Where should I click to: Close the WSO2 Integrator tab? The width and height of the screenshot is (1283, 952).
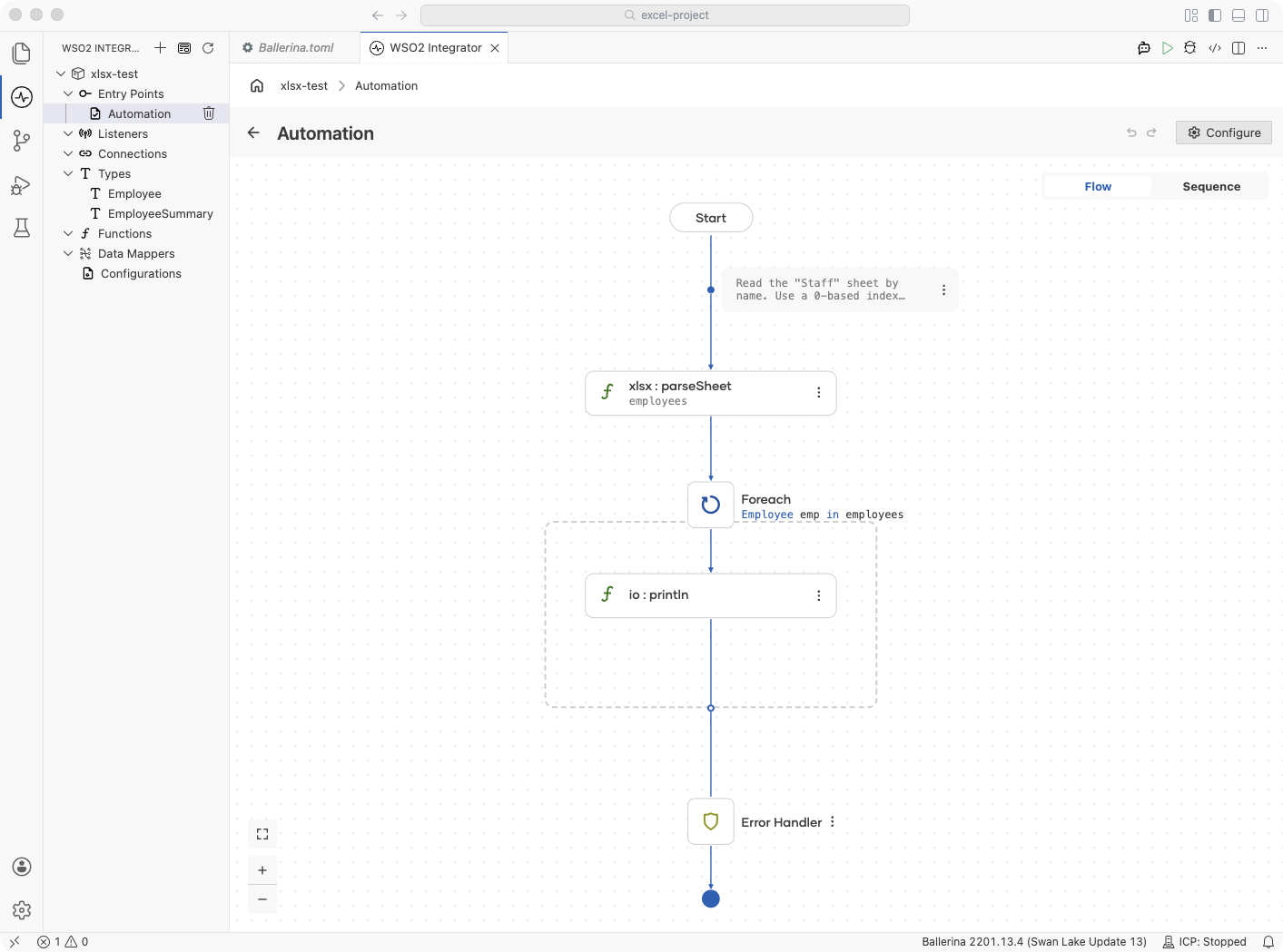(x=495, y=48)
